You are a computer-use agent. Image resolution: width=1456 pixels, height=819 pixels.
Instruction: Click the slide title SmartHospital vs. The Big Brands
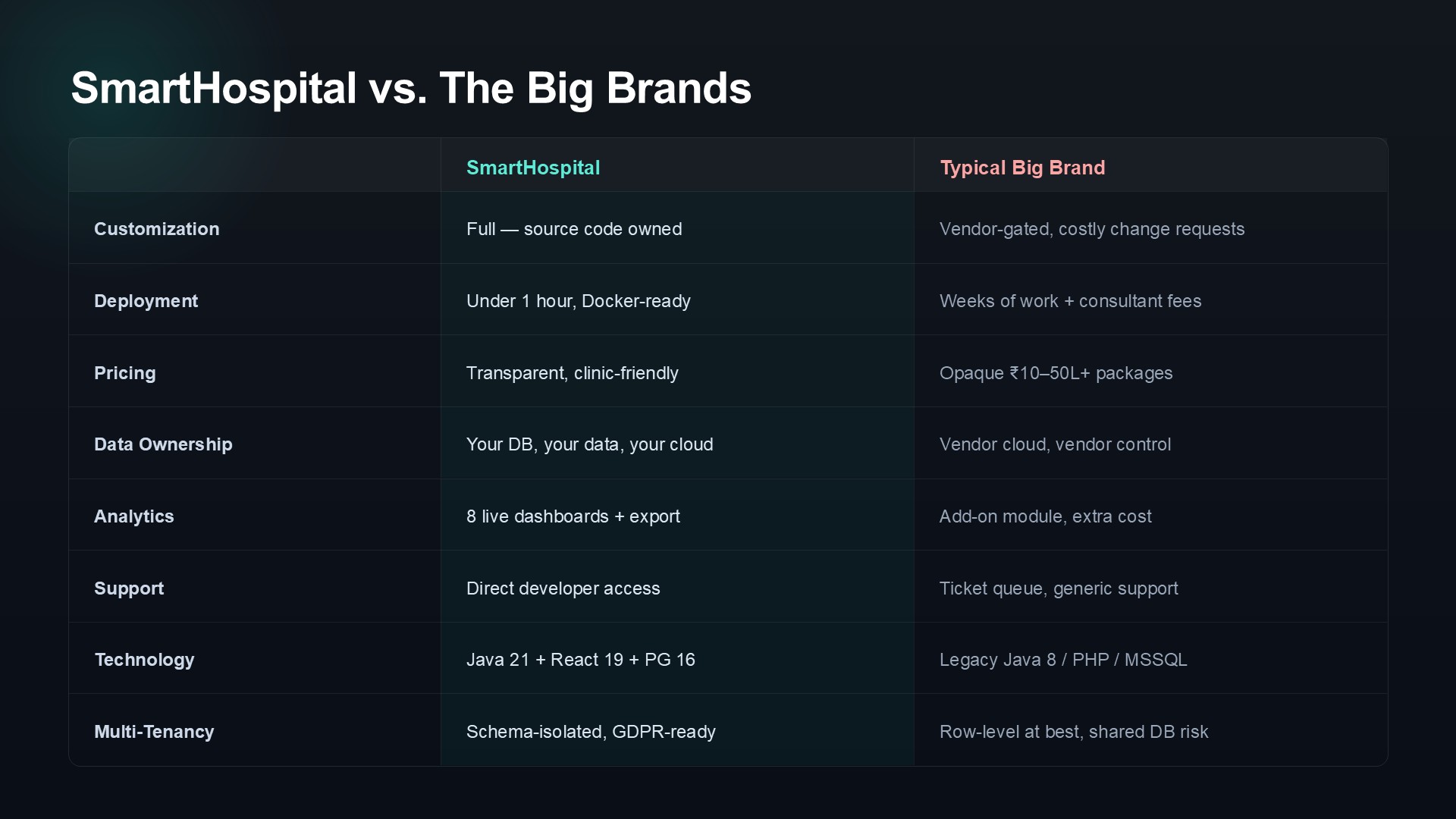pyautogui.click(x=411, y=89)
